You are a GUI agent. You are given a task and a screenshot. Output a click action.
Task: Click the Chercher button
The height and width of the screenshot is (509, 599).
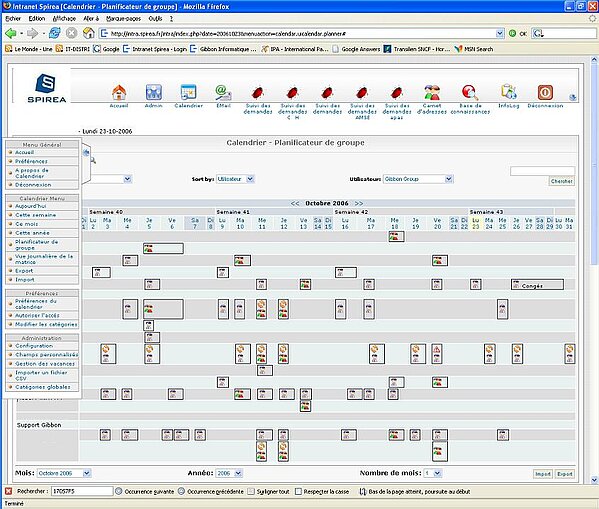point(561,181)
